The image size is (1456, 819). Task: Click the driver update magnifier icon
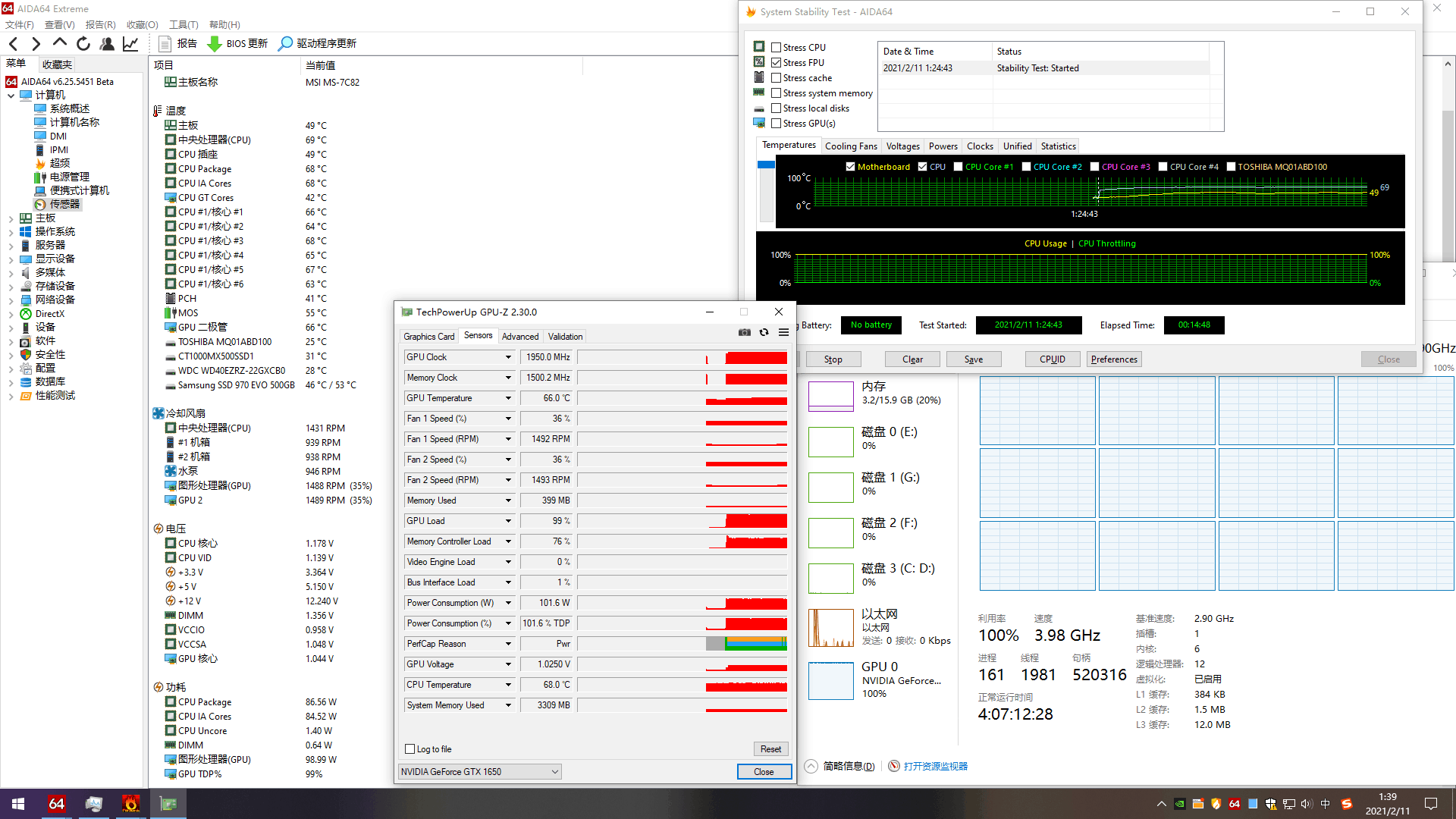click(x=285, y=44)
